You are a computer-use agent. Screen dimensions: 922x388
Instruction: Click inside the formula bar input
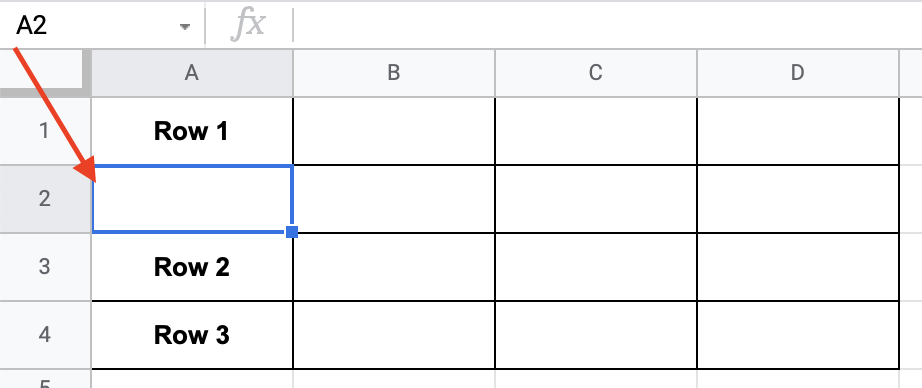pos(607,25)
